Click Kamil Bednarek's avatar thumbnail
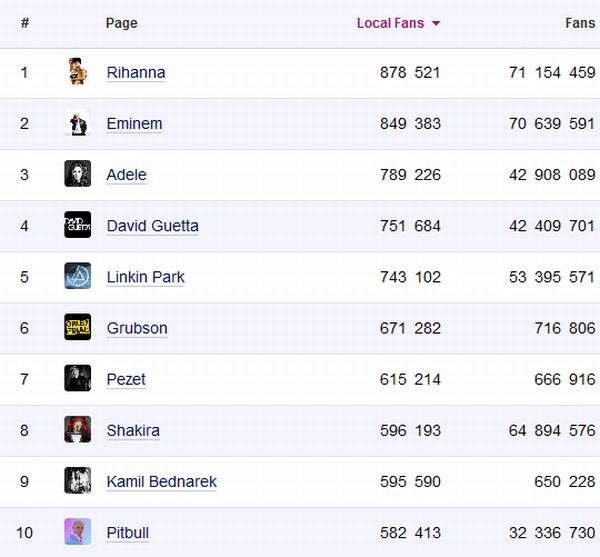 click(x=78, y=481)
